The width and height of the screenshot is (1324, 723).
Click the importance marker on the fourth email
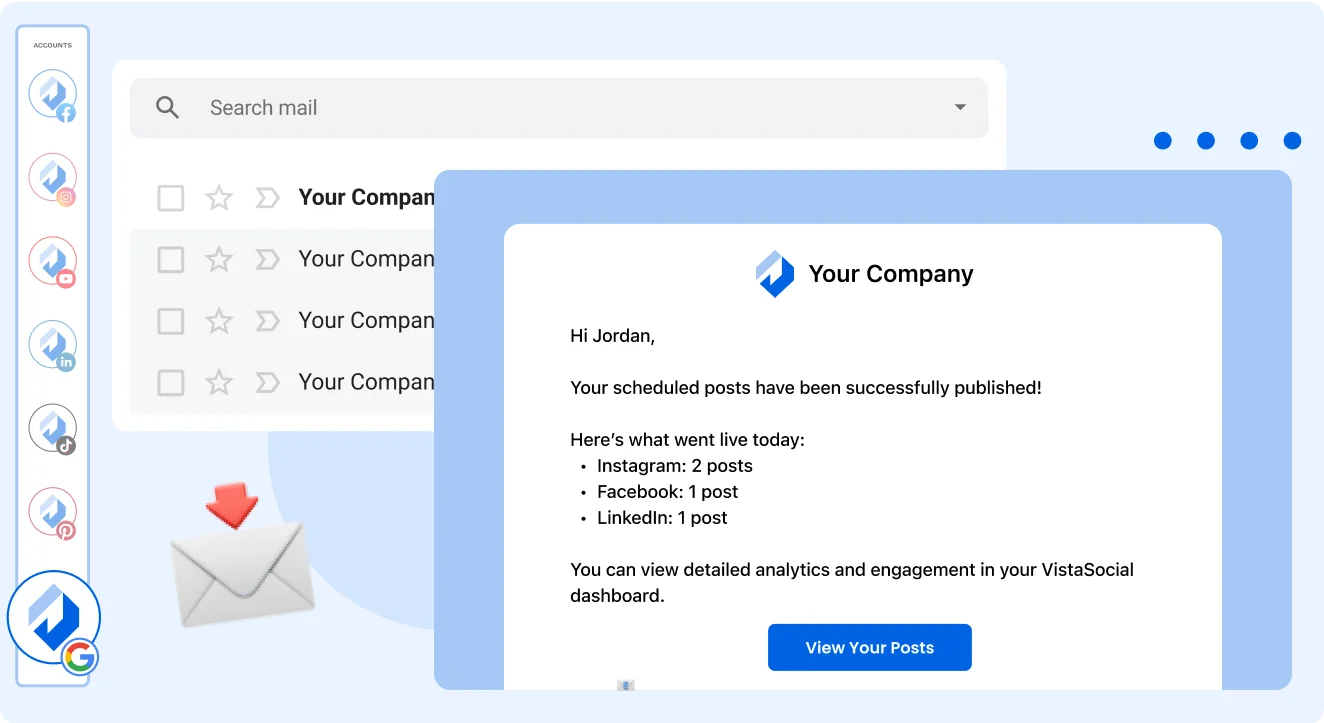click(266, 382)
